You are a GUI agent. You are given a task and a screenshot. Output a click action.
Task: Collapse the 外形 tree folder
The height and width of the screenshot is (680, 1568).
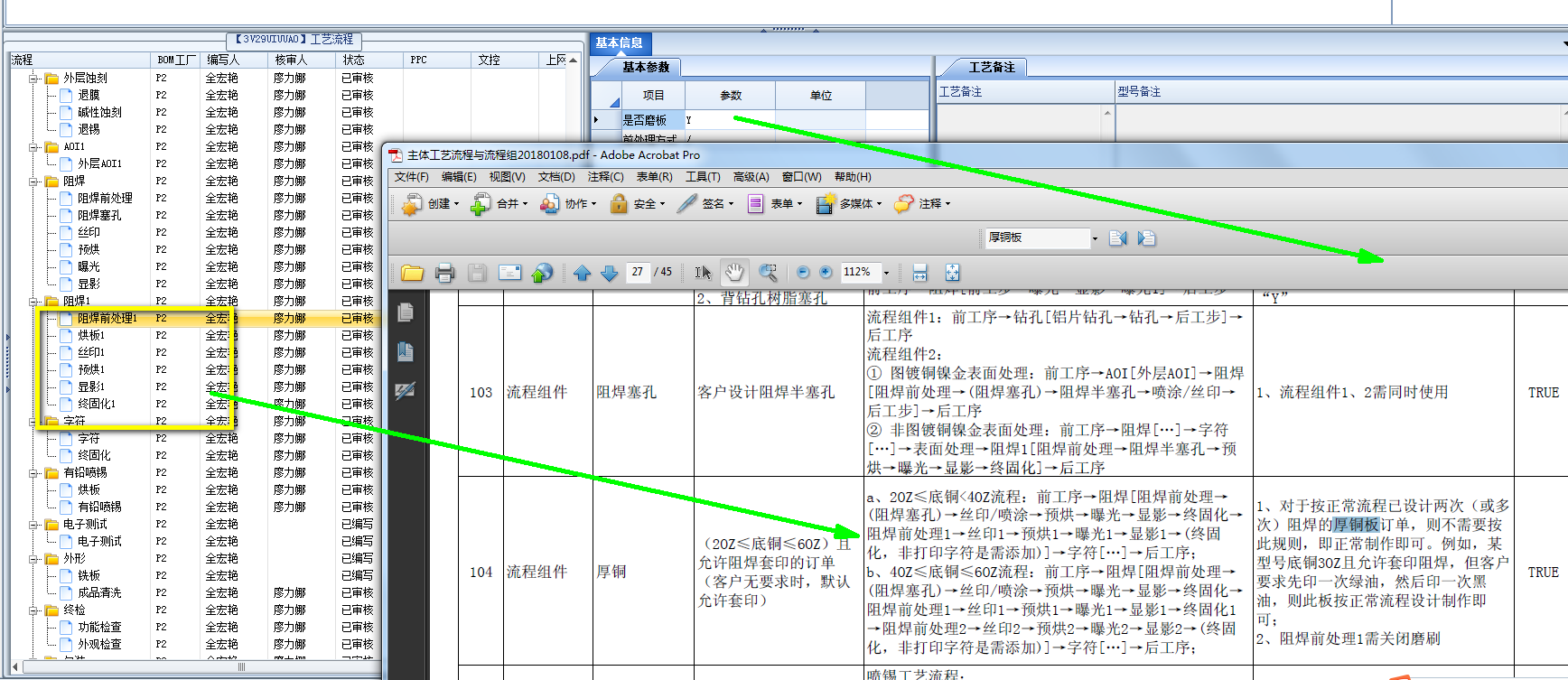(x=33, y=559)
